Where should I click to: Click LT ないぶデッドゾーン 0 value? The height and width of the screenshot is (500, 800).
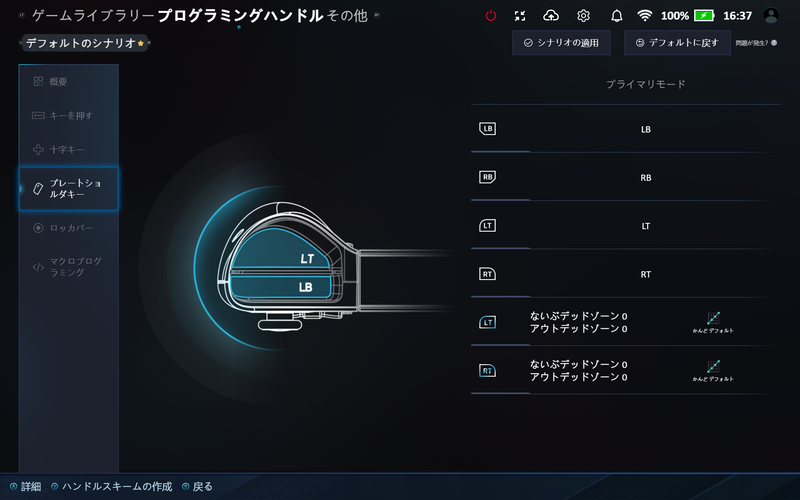tap(579, 316)
